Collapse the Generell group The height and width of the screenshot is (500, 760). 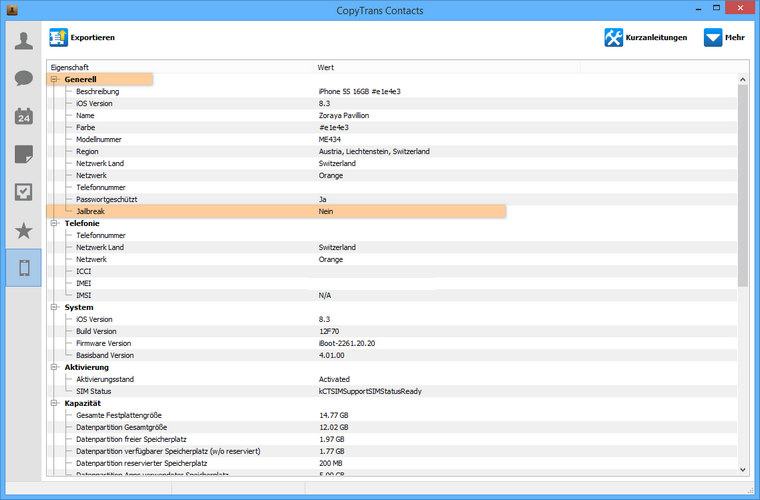[x=54, y=79]
